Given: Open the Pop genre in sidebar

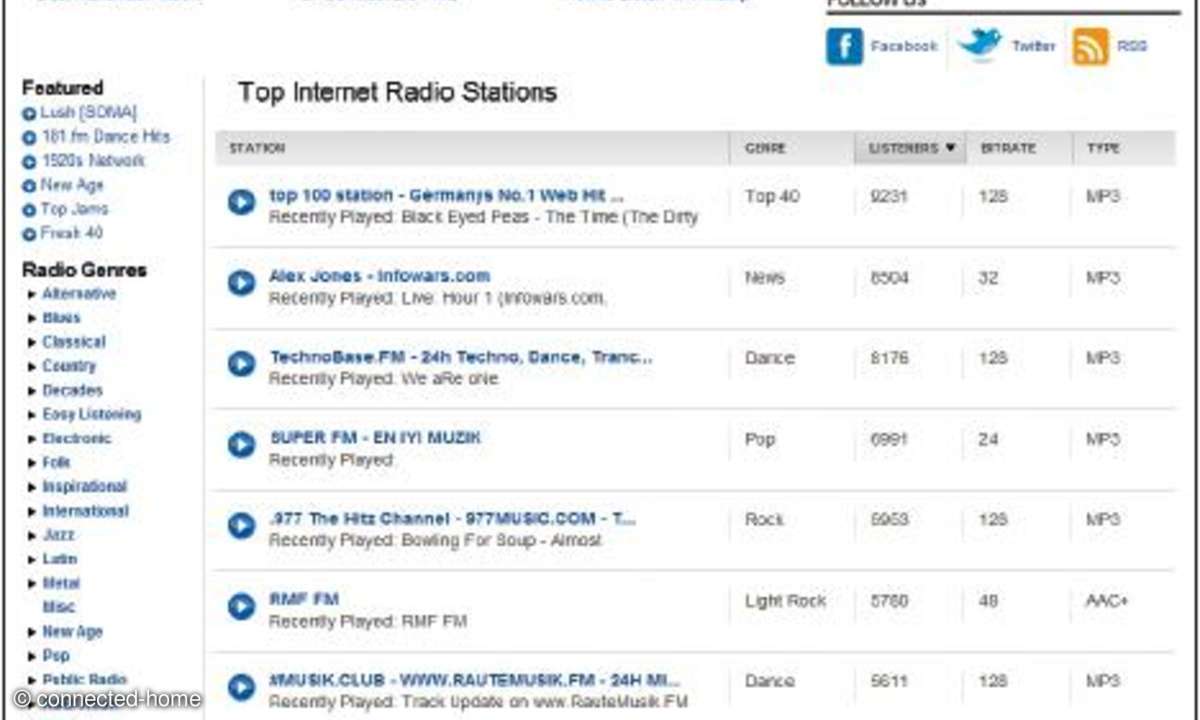Looking at the screenshot, I should click(56, 655).
